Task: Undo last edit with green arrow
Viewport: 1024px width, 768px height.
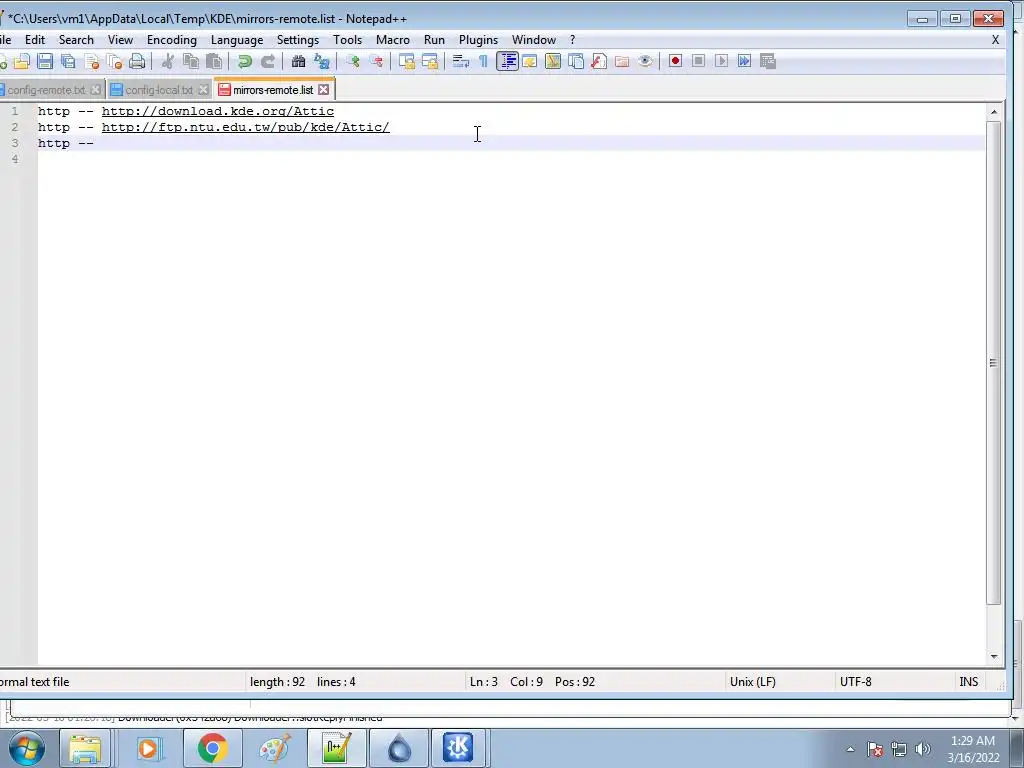Action: pos(245,61)
